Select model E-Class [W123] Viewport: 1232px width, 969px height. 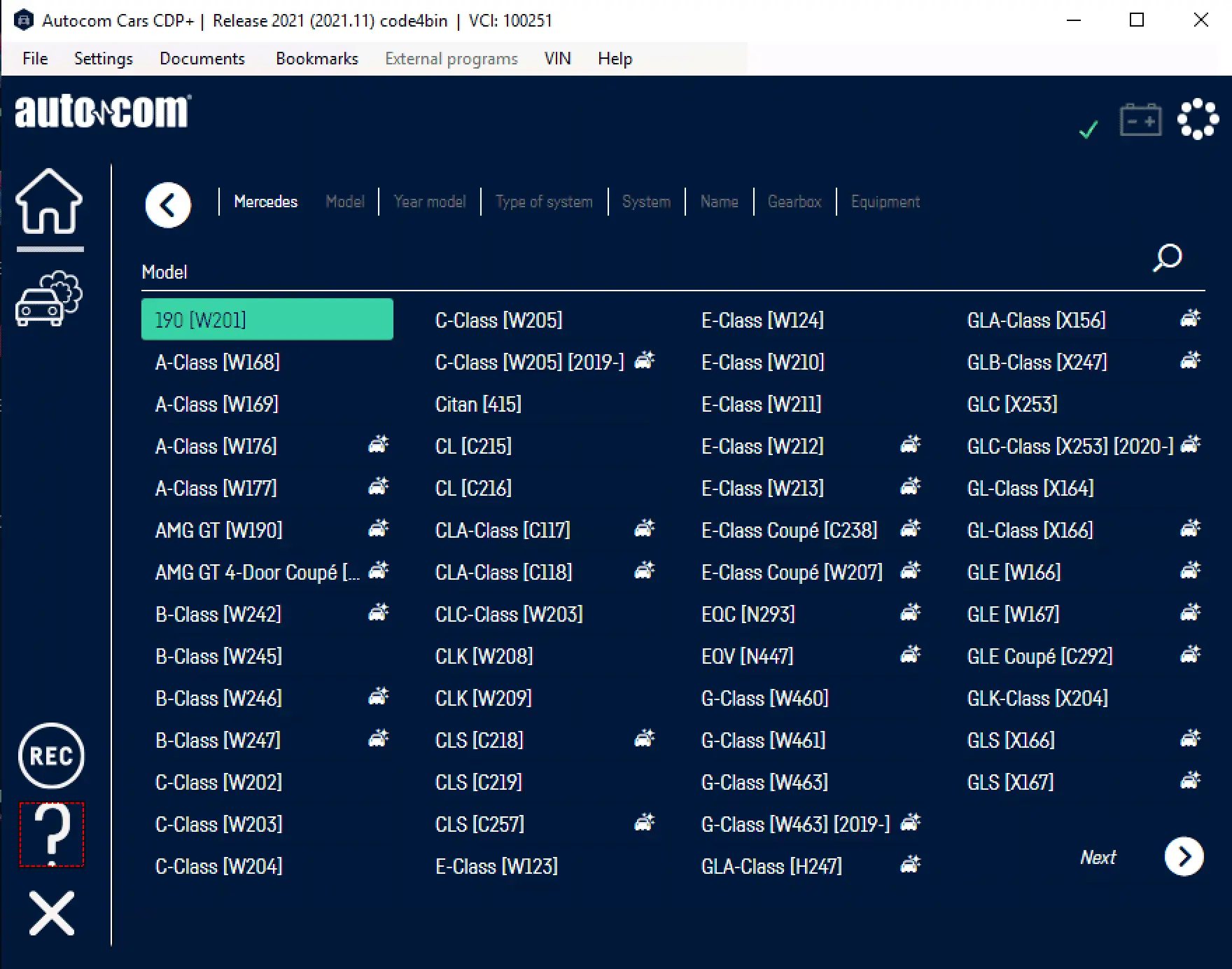[497, 866]
